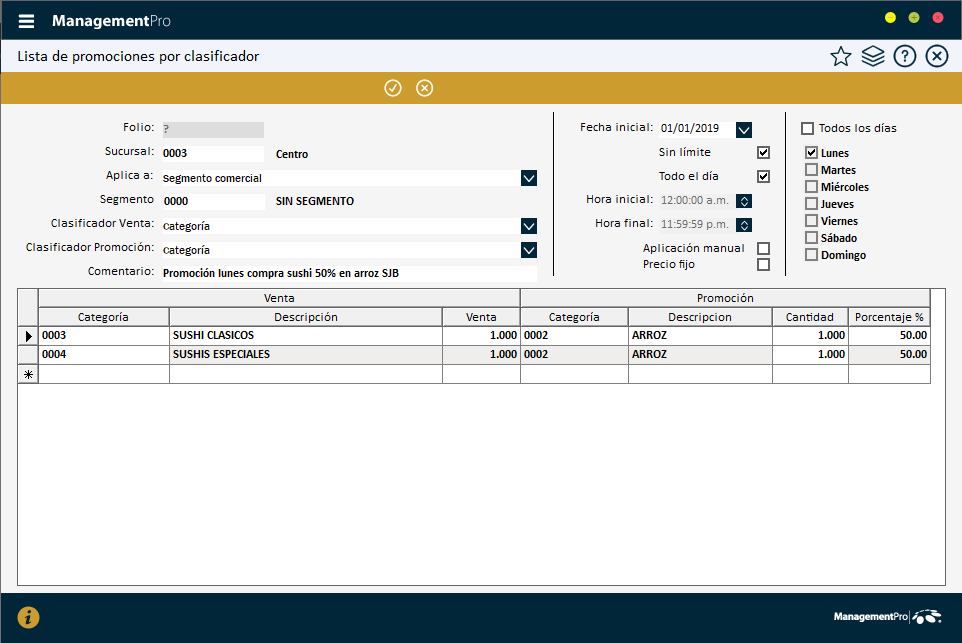962x643 pixels.
Task: Enable Precio fijo checkbox
Action: tap(763, 264)
